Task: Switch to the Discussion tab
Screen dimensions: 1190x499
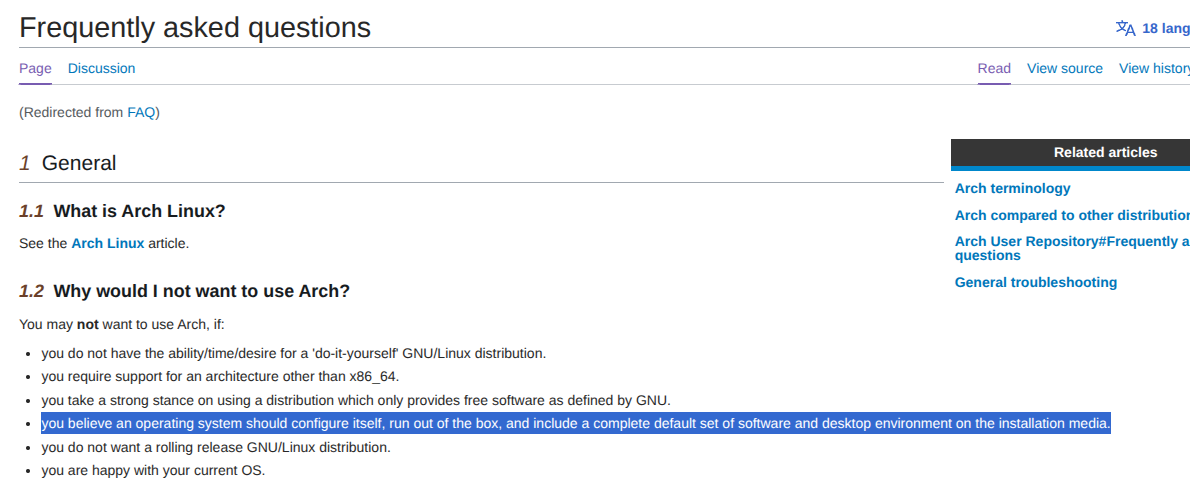Action: [x=102, y=68]
